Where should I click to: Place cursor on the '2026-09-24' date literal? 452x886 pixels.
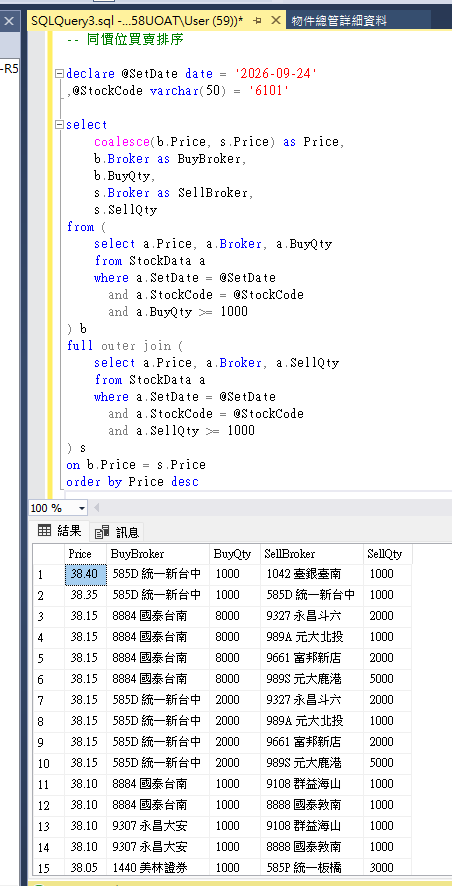pos(276,74)
